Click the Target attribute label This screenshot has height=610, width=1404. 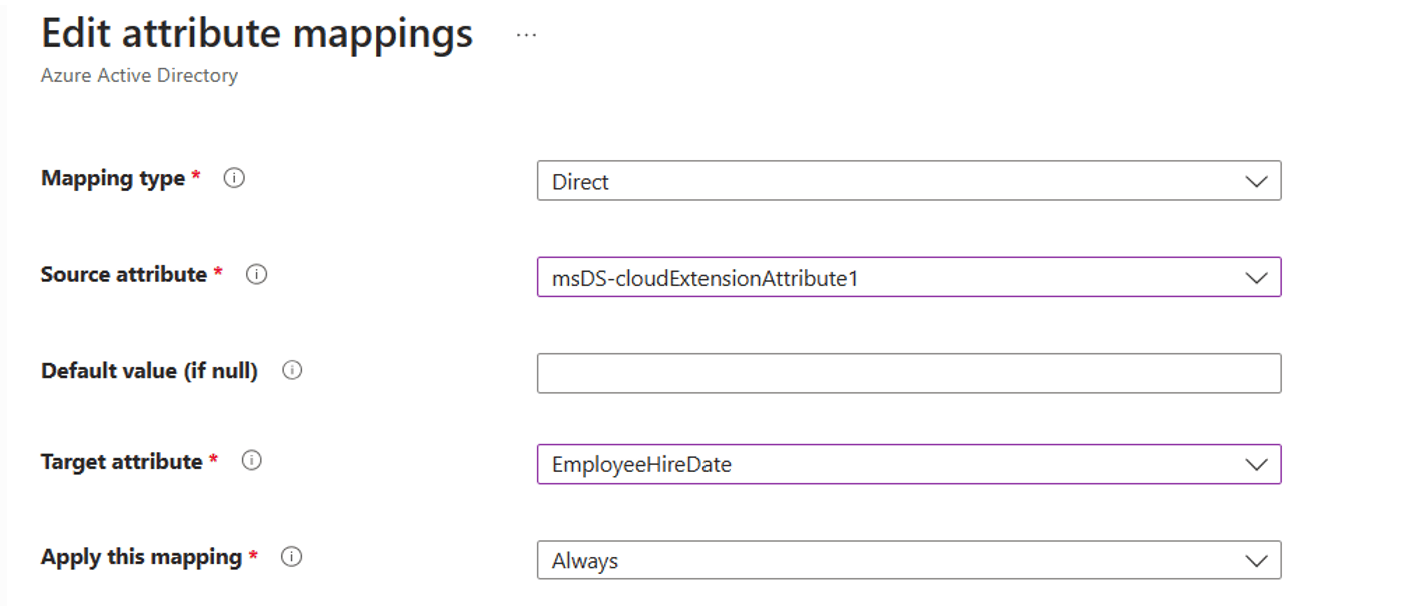click(x=122, y=461)
